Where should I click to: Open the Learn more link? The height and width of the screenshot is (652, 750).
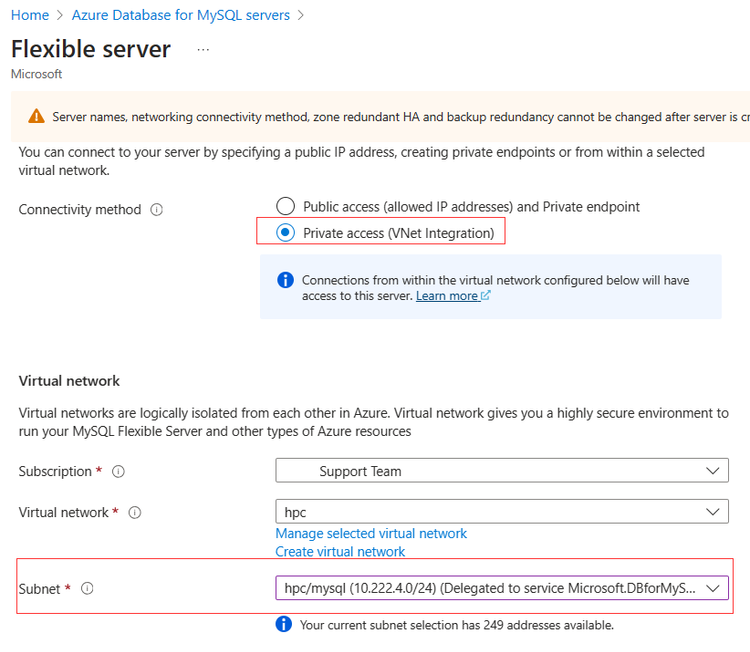click(x=447, y=296)
